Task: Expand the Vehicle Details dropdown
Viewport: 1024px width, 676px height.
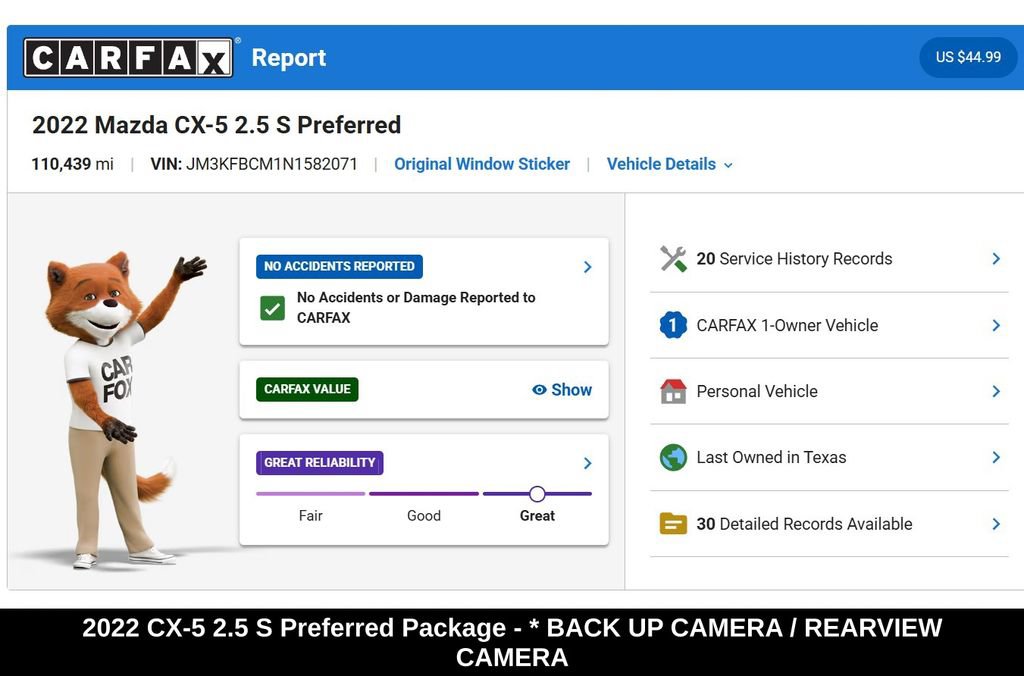Action: tap(669, 164)
